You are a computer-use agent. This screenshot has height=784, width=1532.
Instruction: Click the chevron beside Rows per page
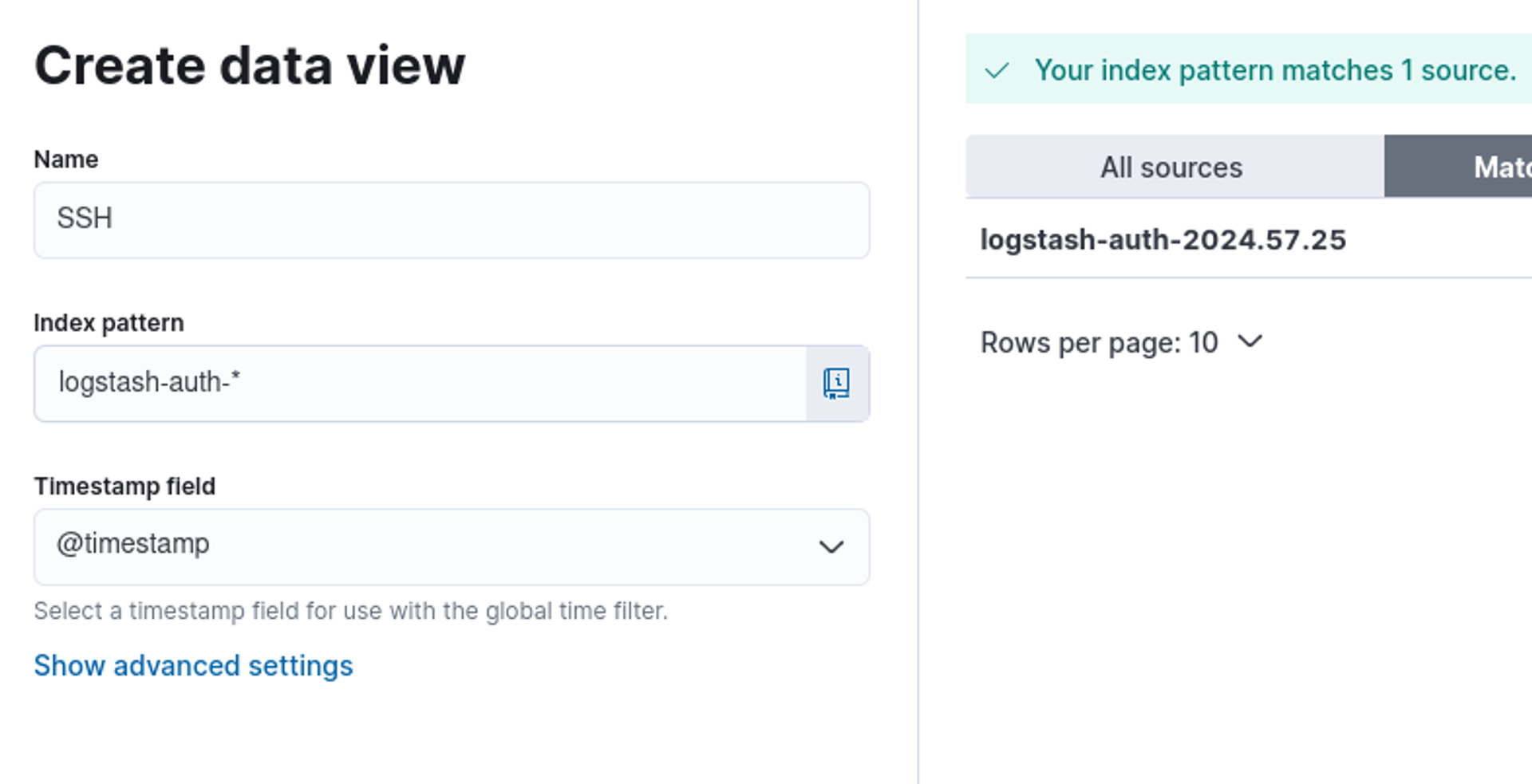tap(1250, 342)
